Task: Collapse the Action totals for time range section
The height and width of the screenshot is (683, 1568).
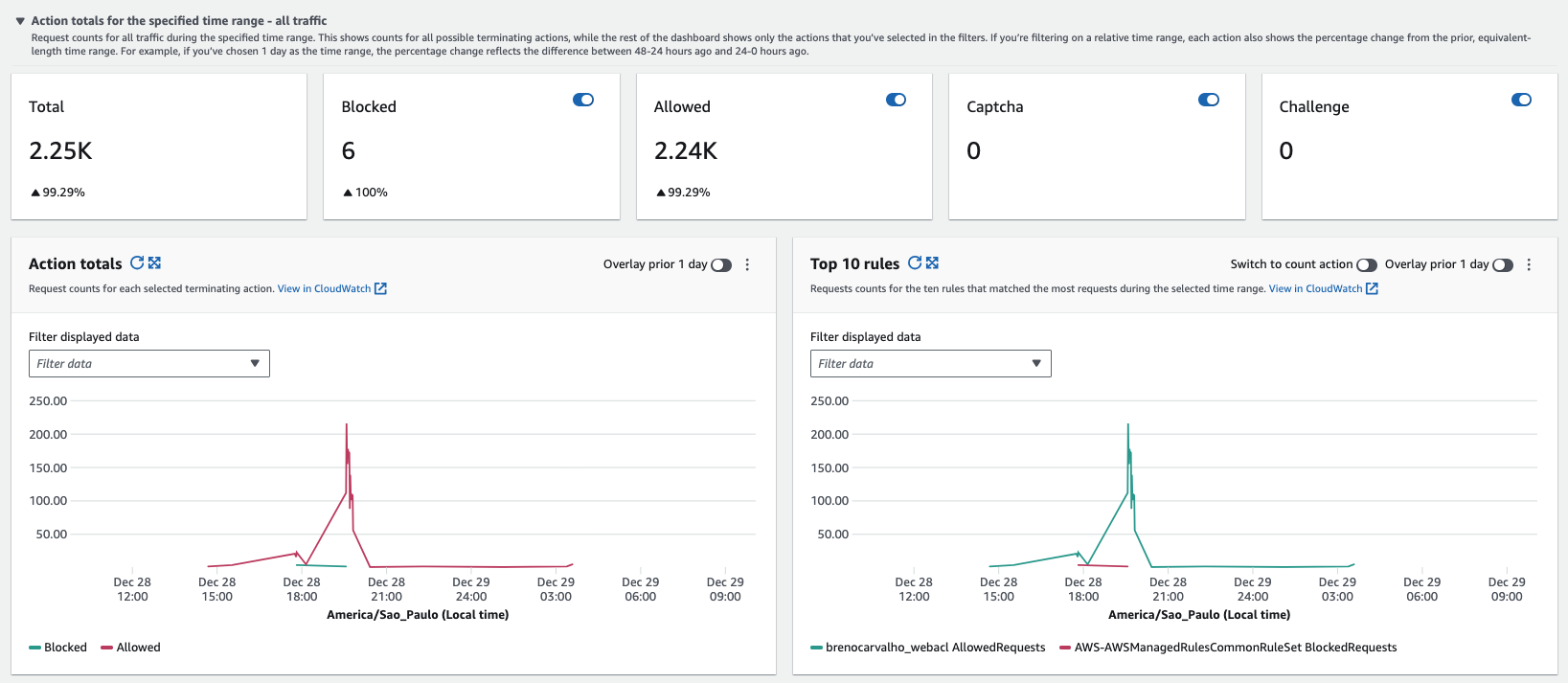Action: click(x=19, y=21)
